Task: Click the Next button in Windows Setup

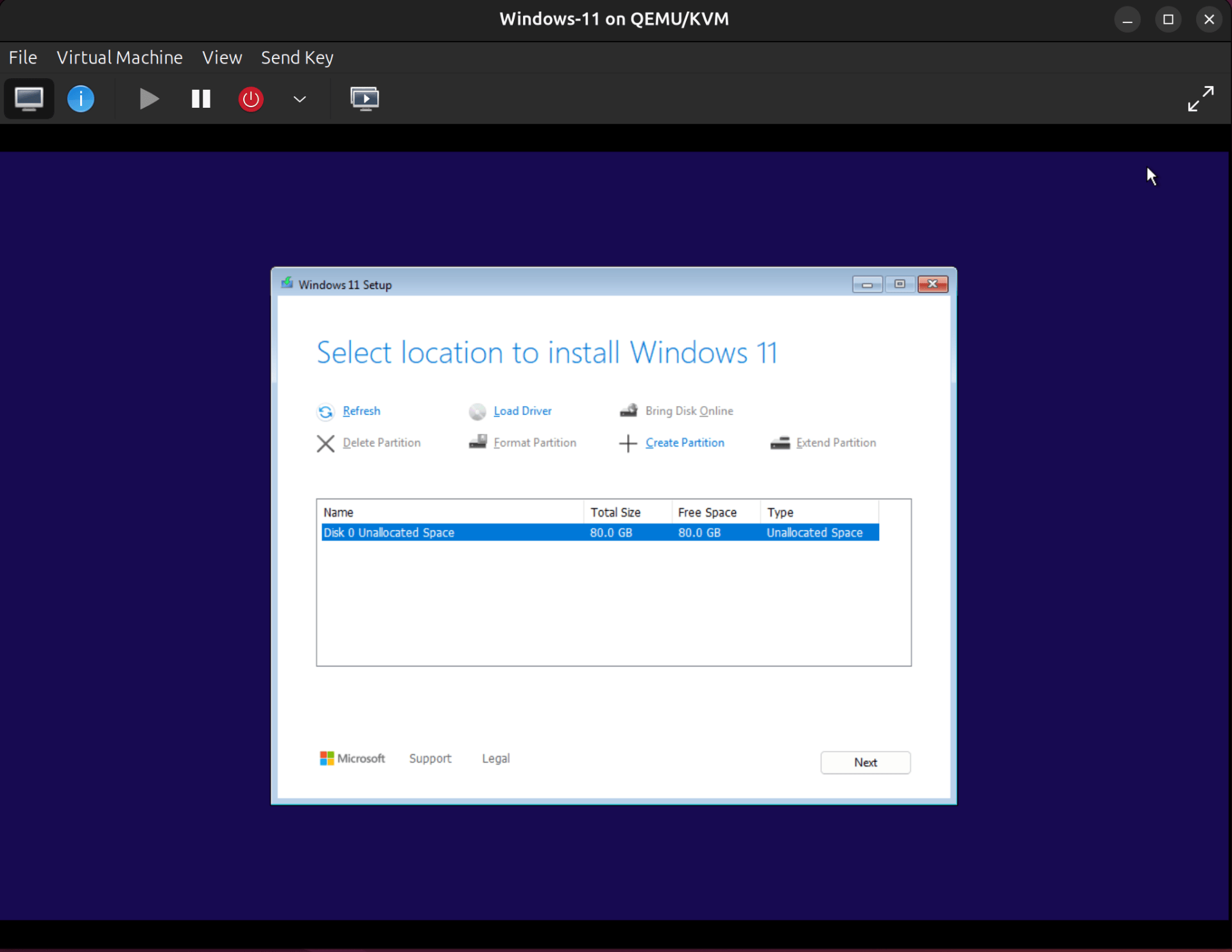Action: 865,762
